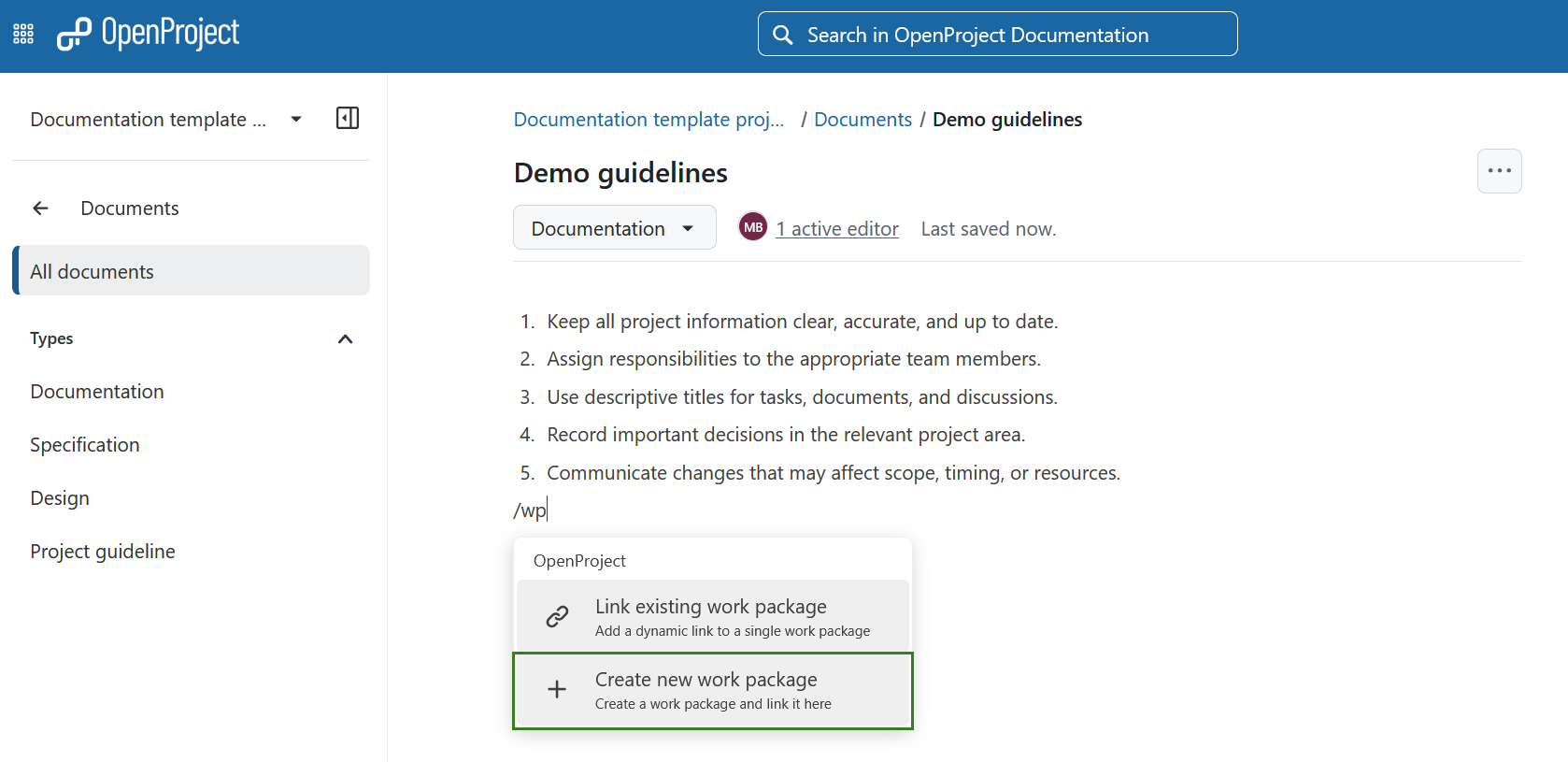The width and height of the screenshot is (1568, 762).
Task: Open the three-dots more actions menu
Action: tap(1499, 171)
